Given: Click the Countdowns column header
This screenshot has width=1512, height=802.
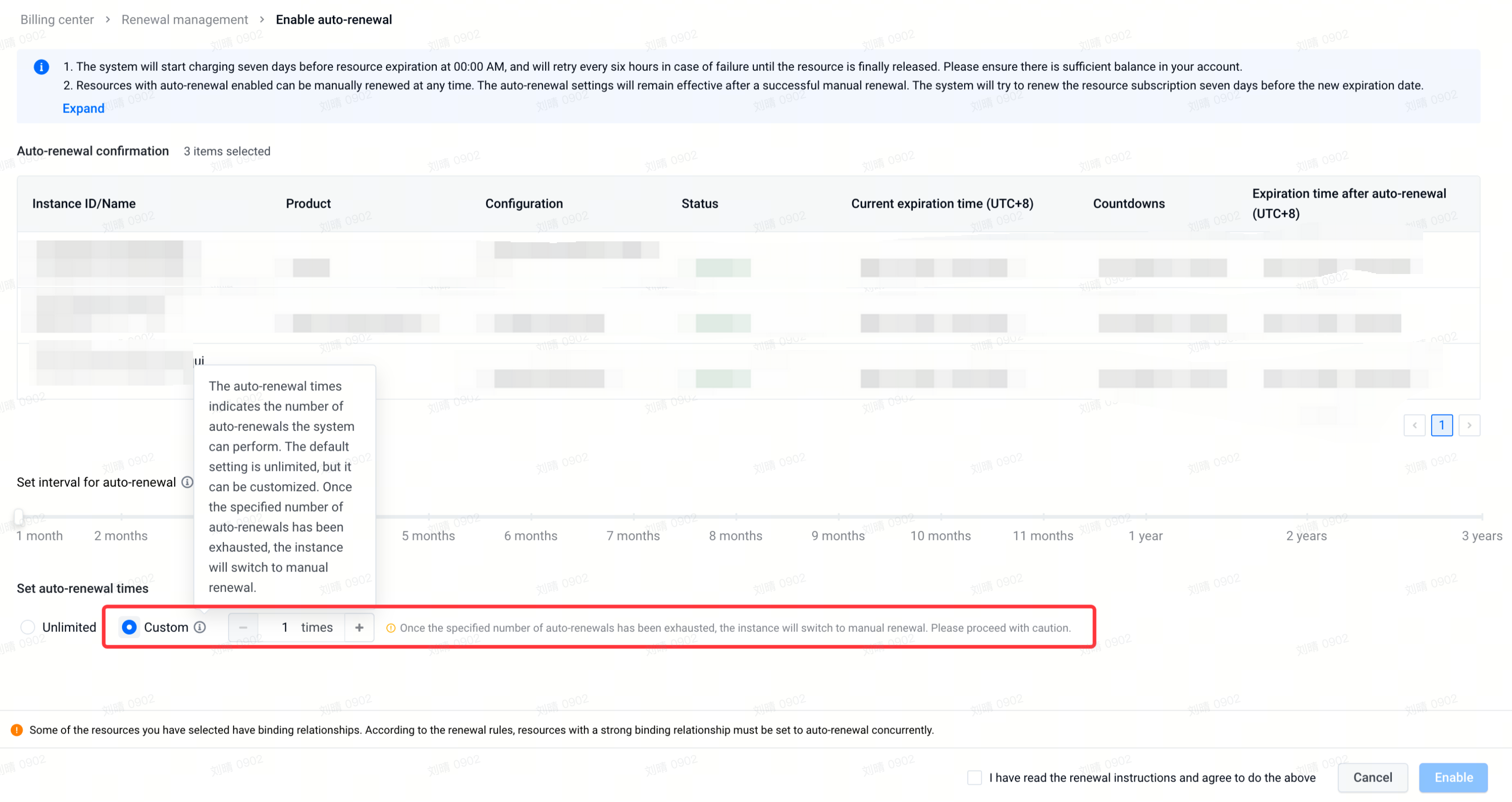Looking at the screenshot, I should pos(1129,203).
